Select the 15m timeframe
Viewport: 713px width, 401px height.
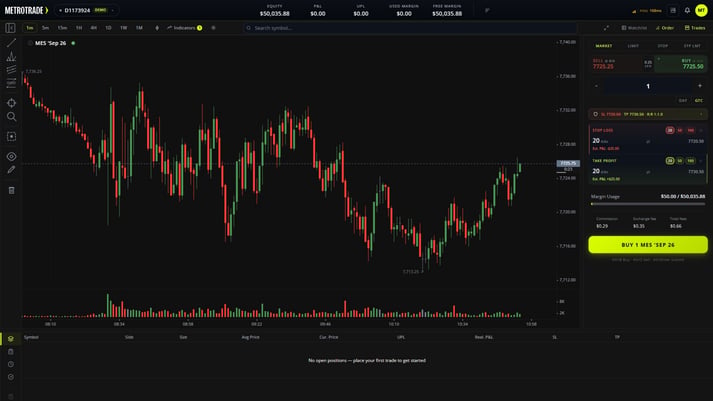tap(62, 28)
